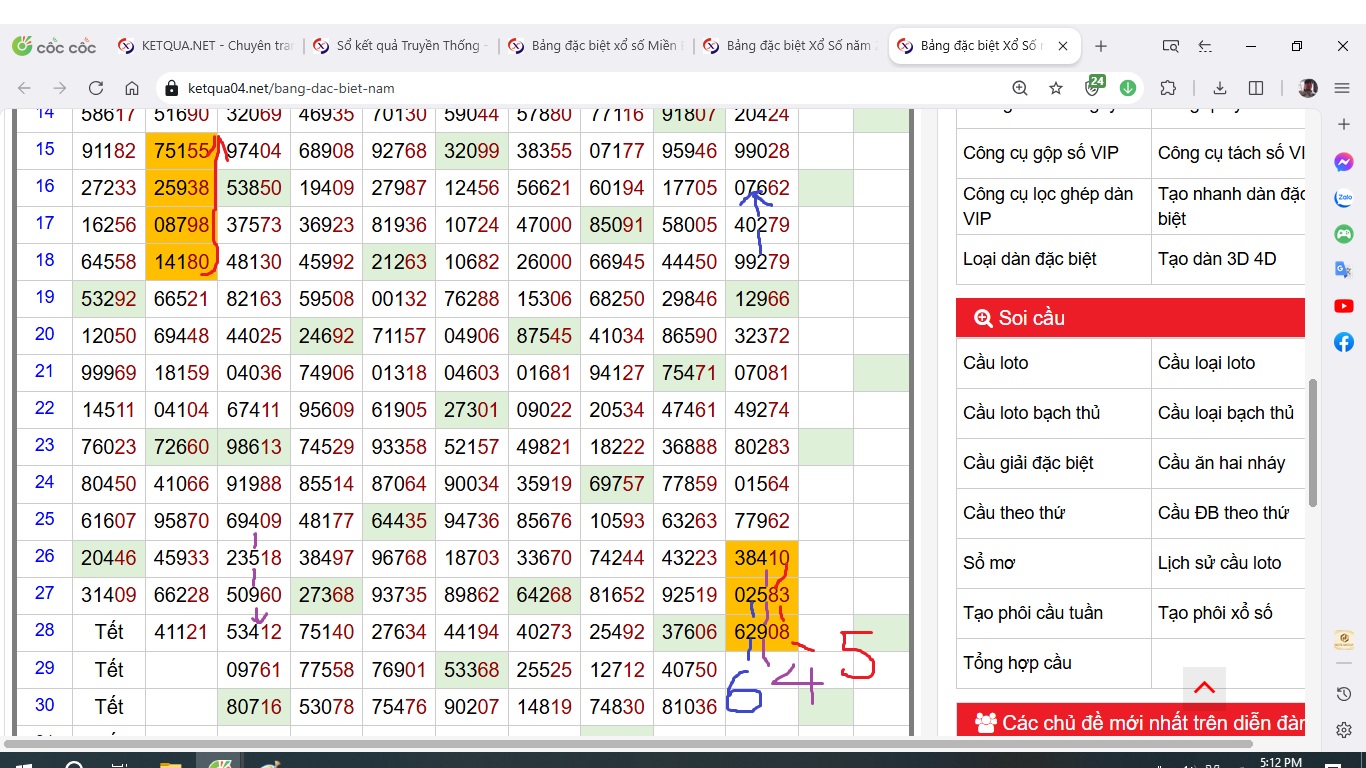This screenshot has height=768, width=1366.
Task: Open Zalo from the browser sidebar
Action: [1344, 198]
